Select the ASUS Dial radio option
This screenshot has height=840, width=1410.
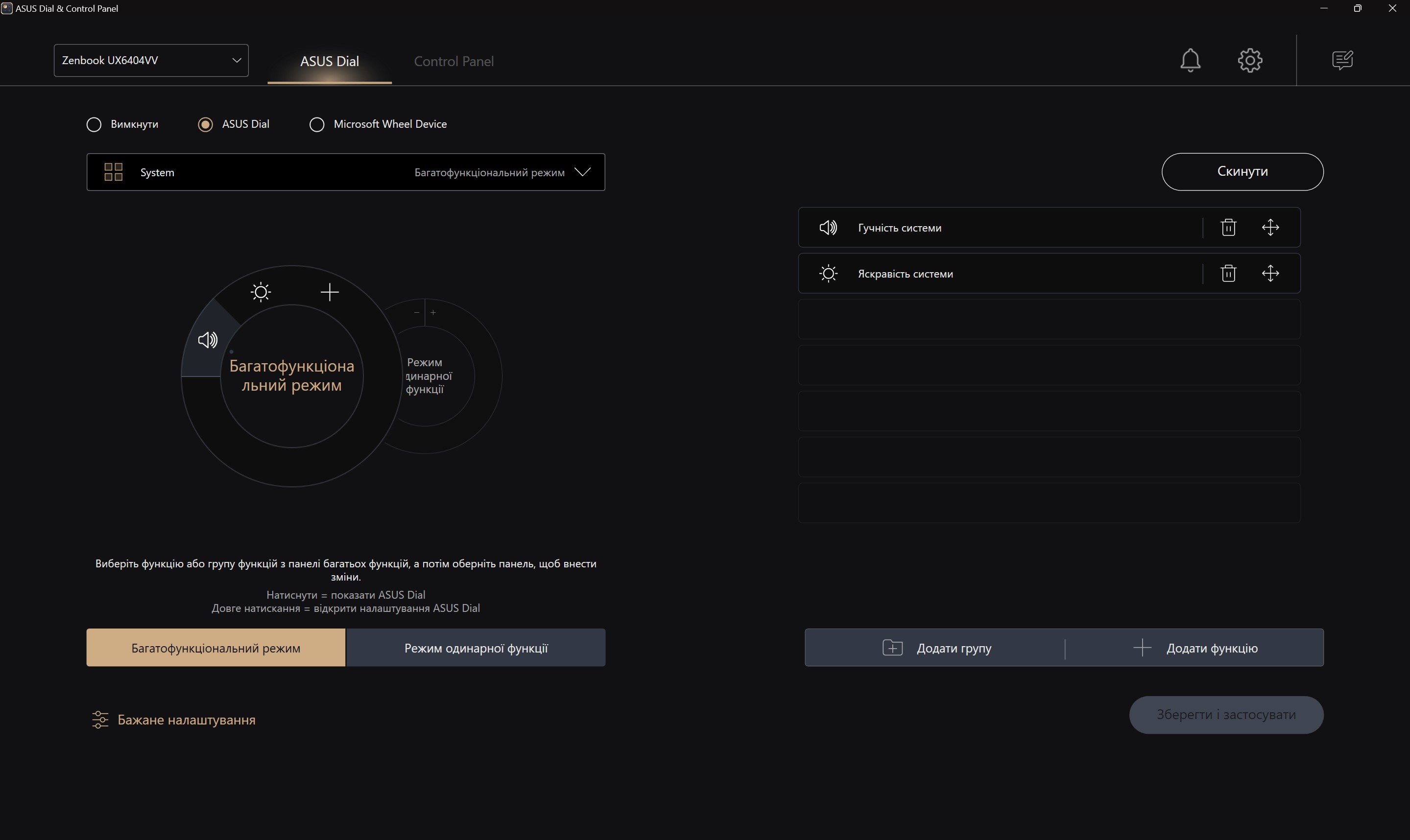click(x=206, y=124)
